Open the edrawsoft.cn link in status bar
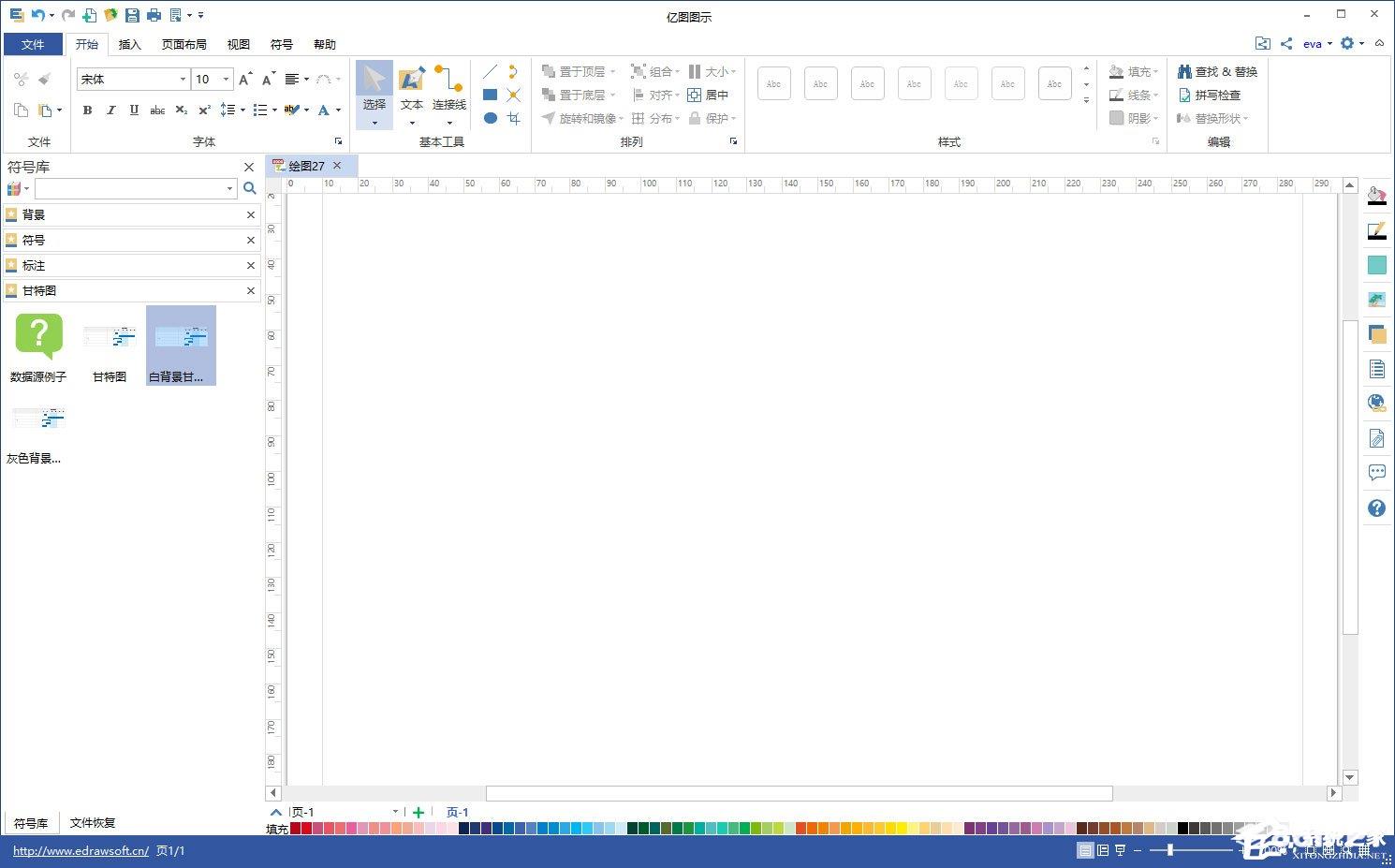Image resolution: width=1395 pixels, height=868 pixels. (81, 851)
